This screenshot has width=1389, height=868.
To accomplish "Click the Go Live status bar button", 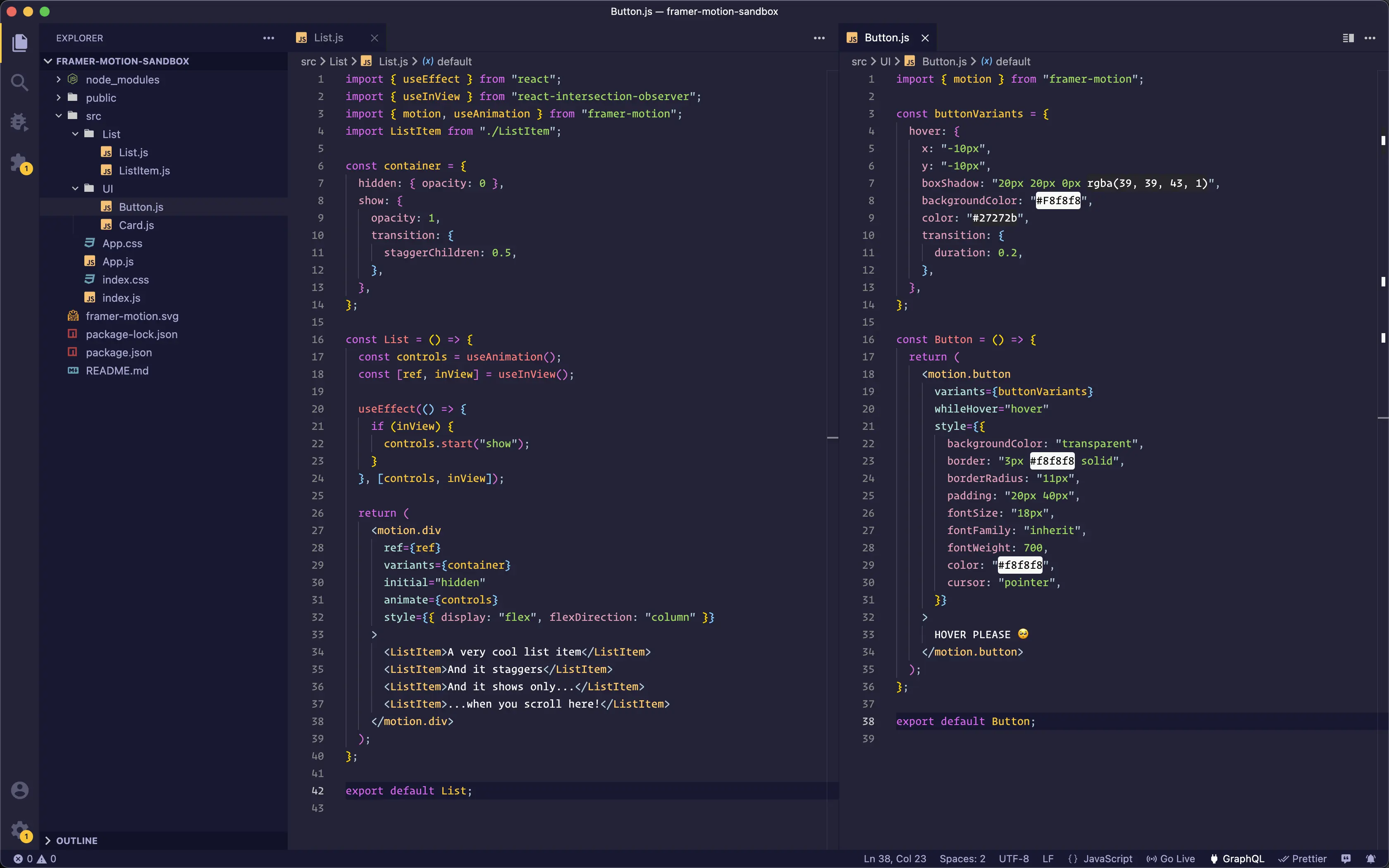I will coord(1170,859).
